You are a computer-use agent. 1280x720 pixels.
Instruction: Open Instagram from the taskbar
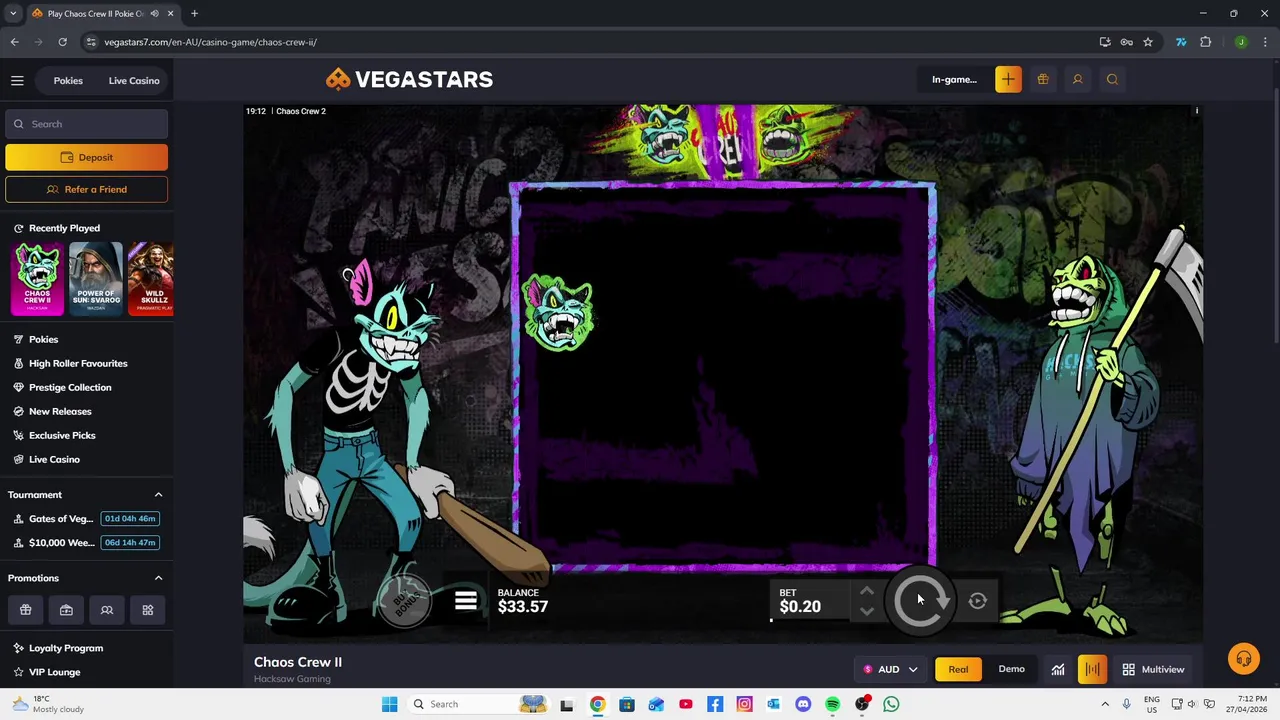click(x=744, y=704)
